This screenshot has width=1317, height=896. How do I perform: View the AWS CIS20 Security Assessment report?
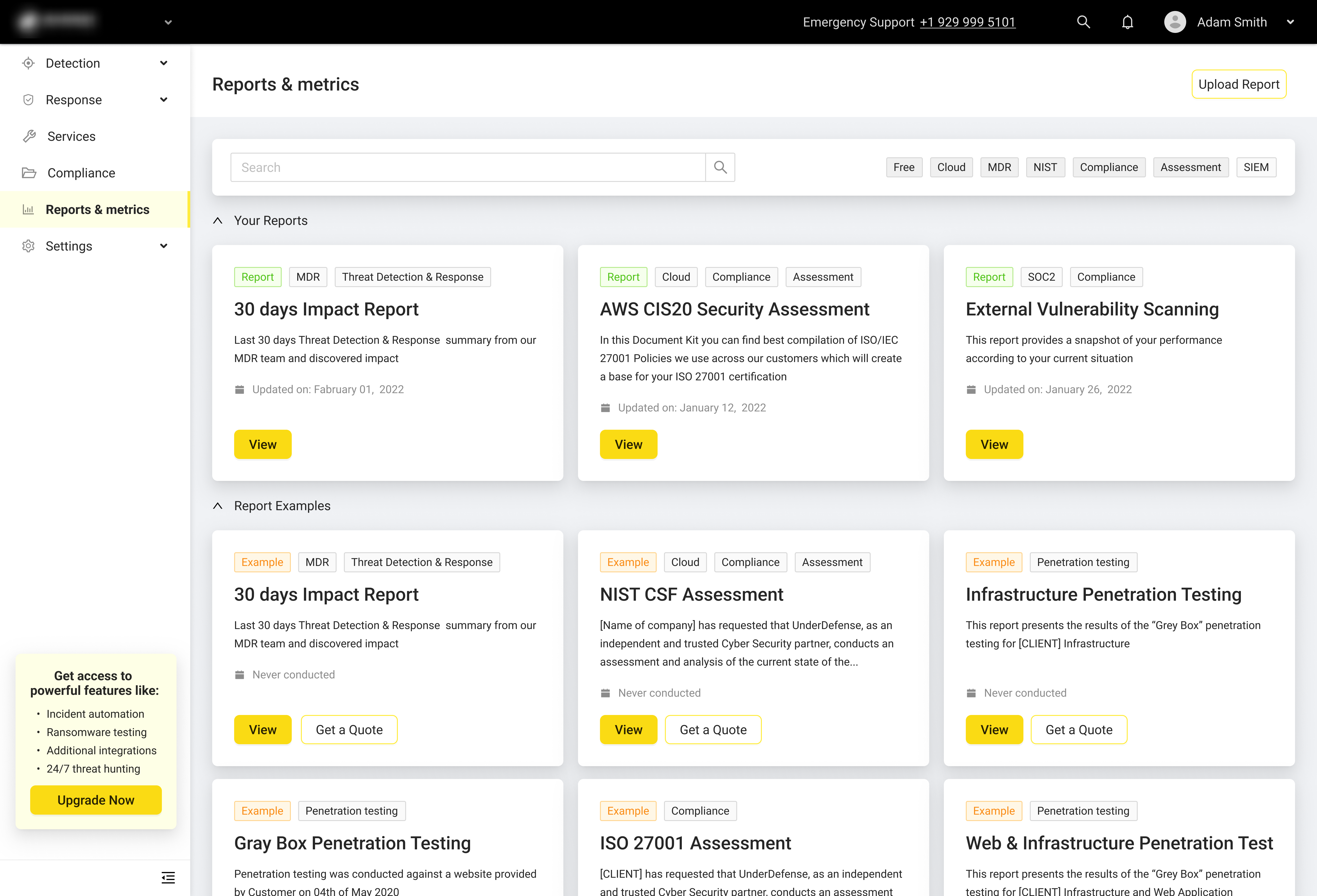click(x=629, y=444)
